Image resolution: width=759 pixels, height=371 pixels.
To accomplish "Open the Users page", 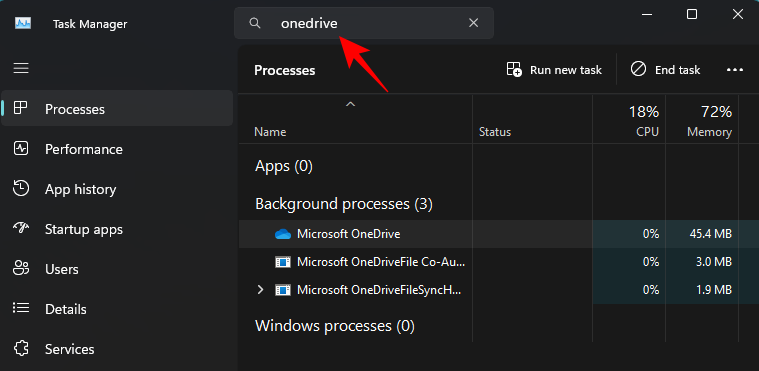I will coord(117,269).
